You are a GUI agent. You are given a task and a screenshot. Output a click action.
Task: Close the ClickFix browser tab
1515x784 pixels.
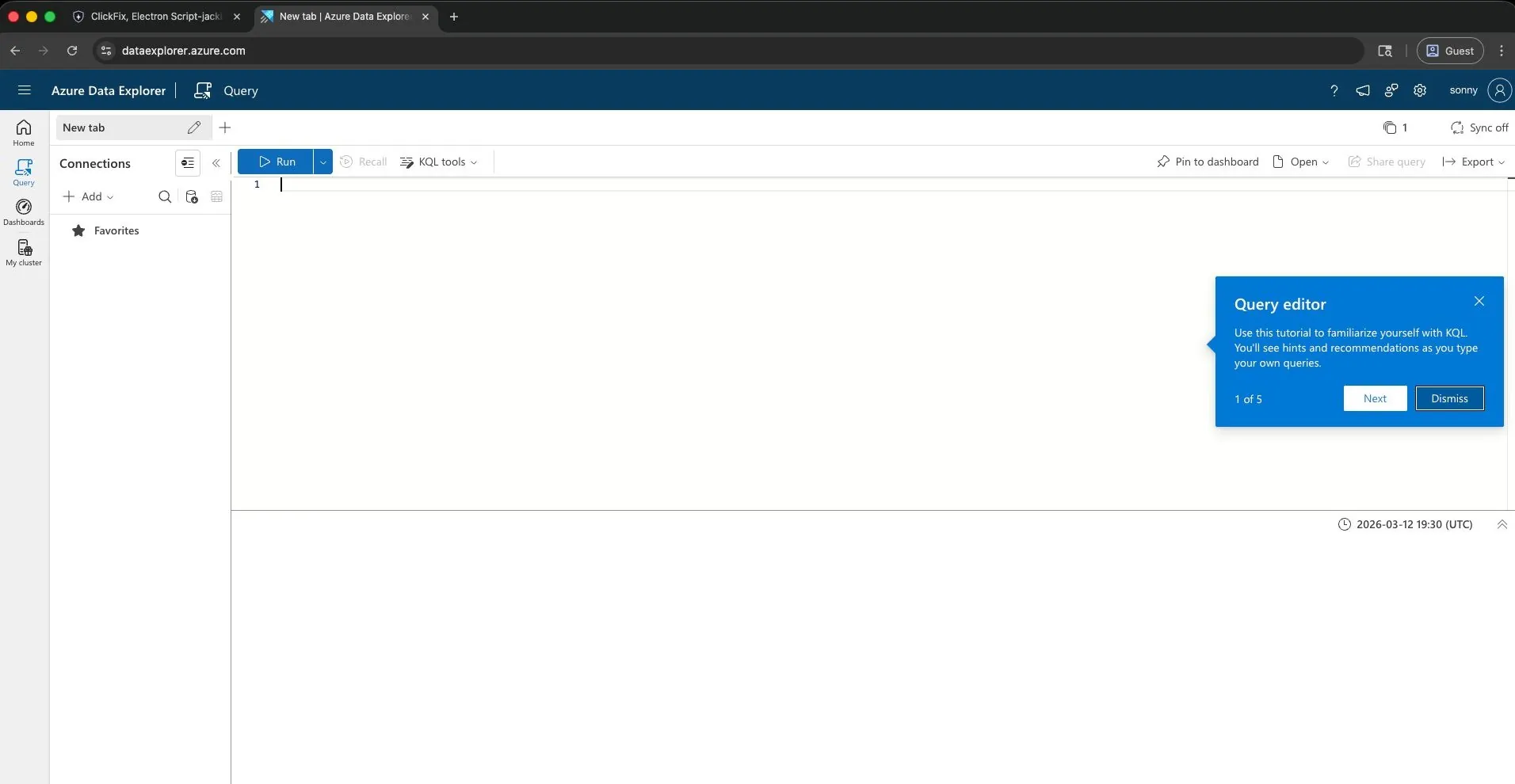click(237, 17)
